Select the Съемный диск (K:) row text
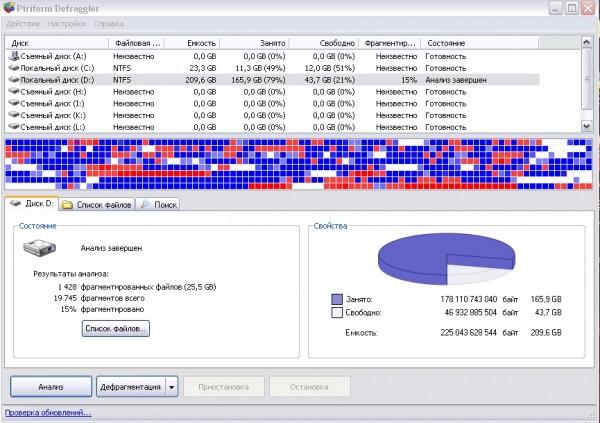This screenshot has width=600, height=423. pos(53,115)
